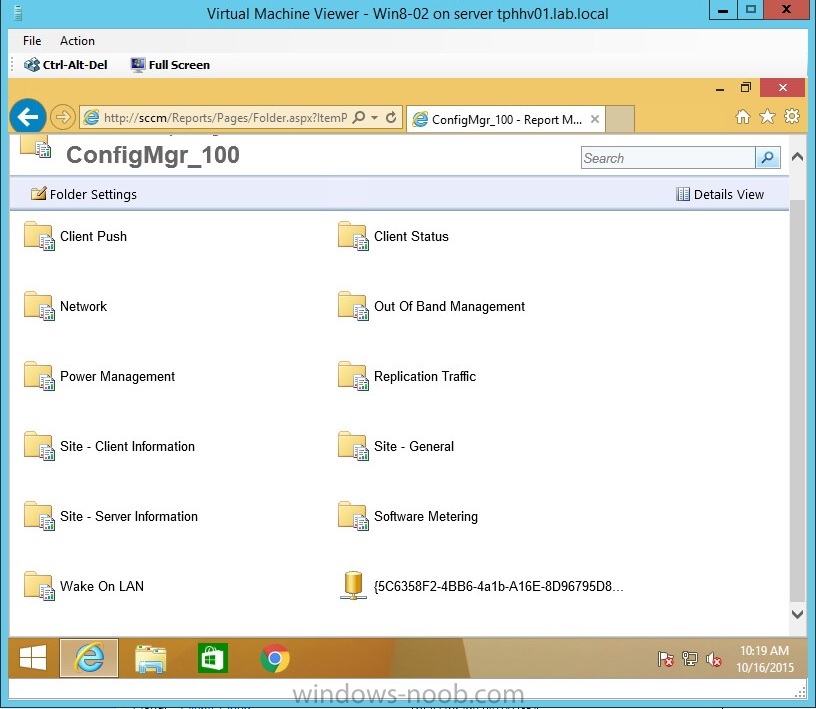The image size is (816, 709).
Task: Open the Replication Traffic folder icon
Action: (353, 376)
